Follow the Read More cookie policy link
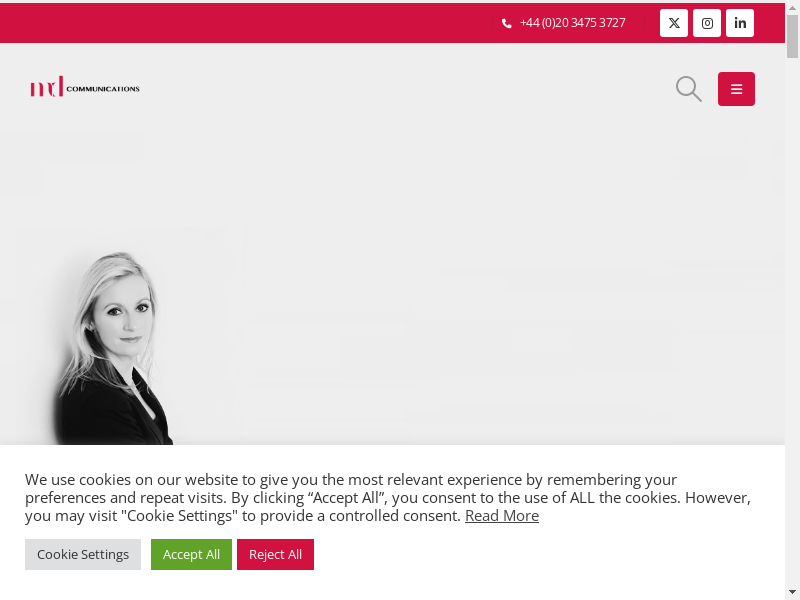This screenshot has height=600, width=800. 502,516
